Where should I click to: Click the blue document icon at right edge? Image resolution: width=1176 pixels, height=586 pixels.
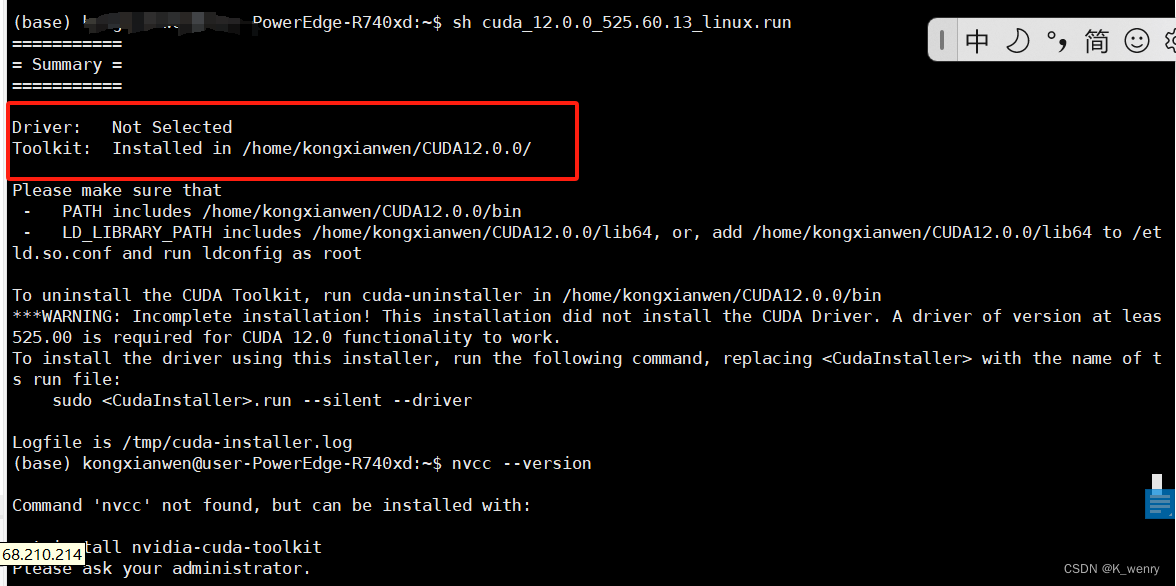(x=1159, y=500)
